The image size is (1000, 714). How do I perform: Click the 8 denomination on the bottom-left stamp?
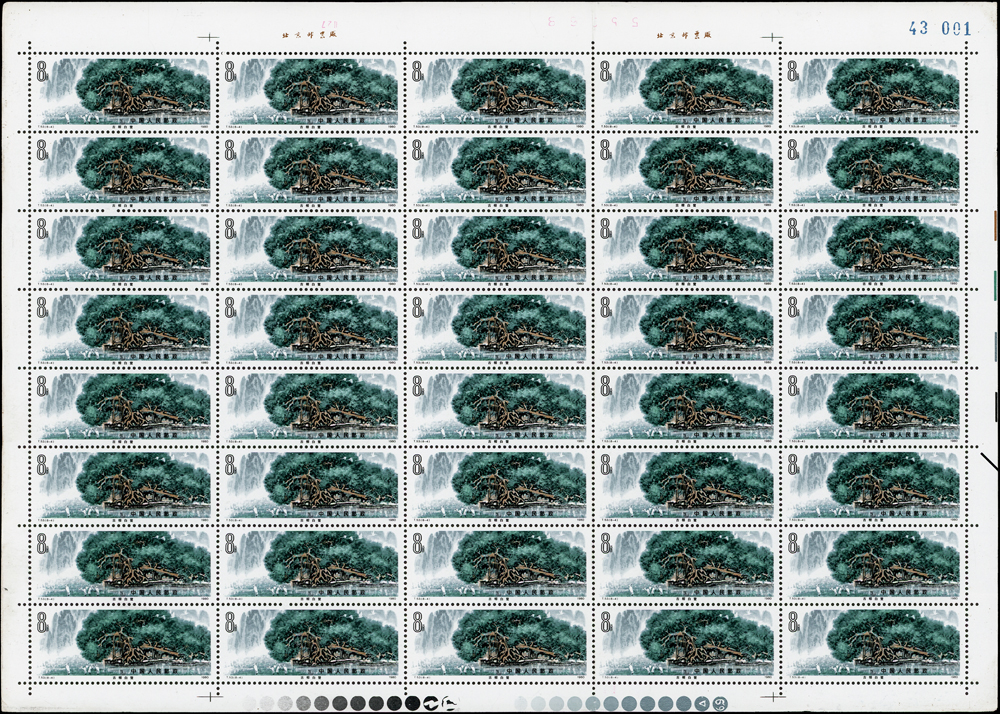[44, 624]
